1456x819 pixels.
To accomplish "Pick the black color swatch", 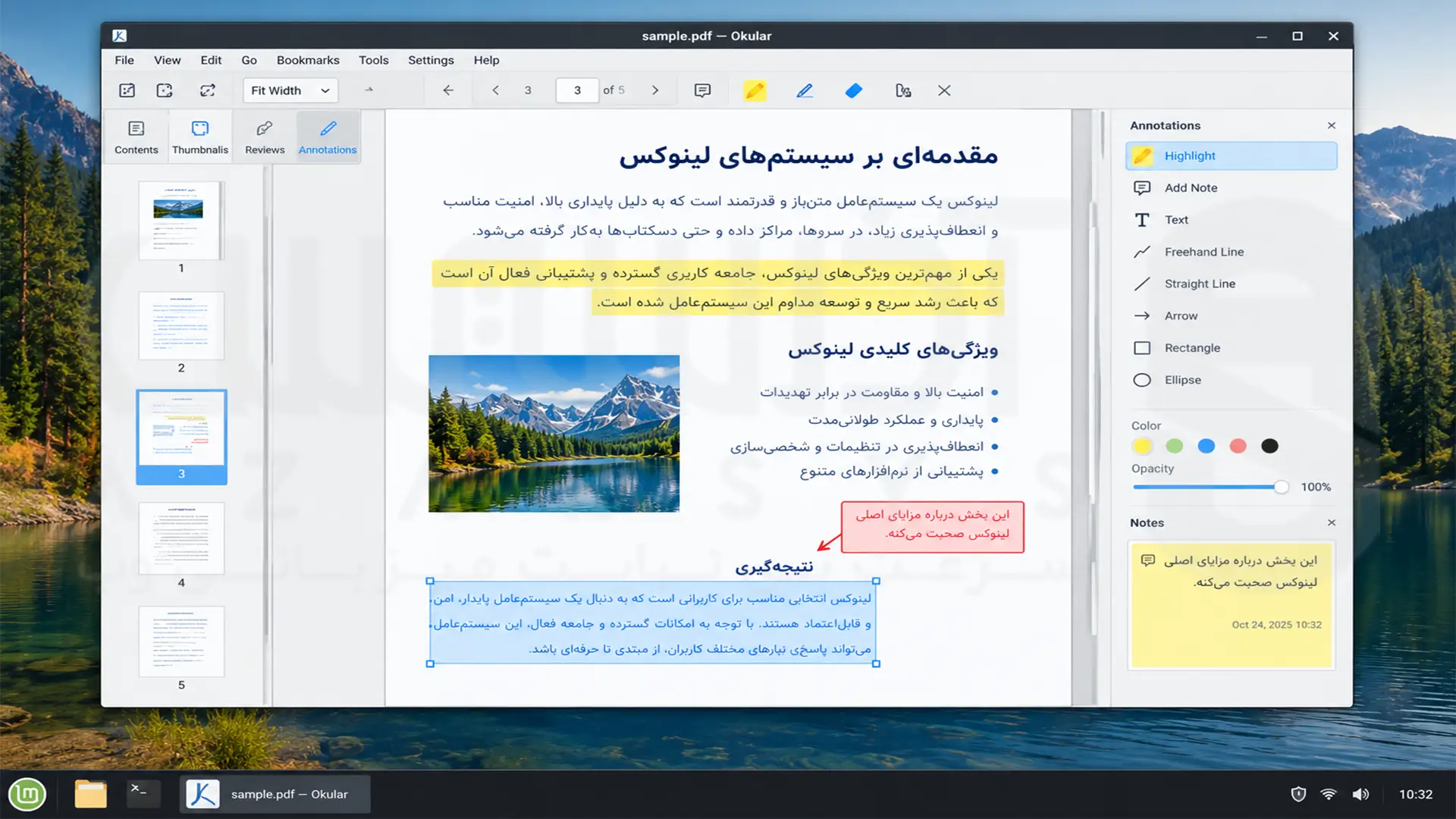I will click(x=1269, y=446).
